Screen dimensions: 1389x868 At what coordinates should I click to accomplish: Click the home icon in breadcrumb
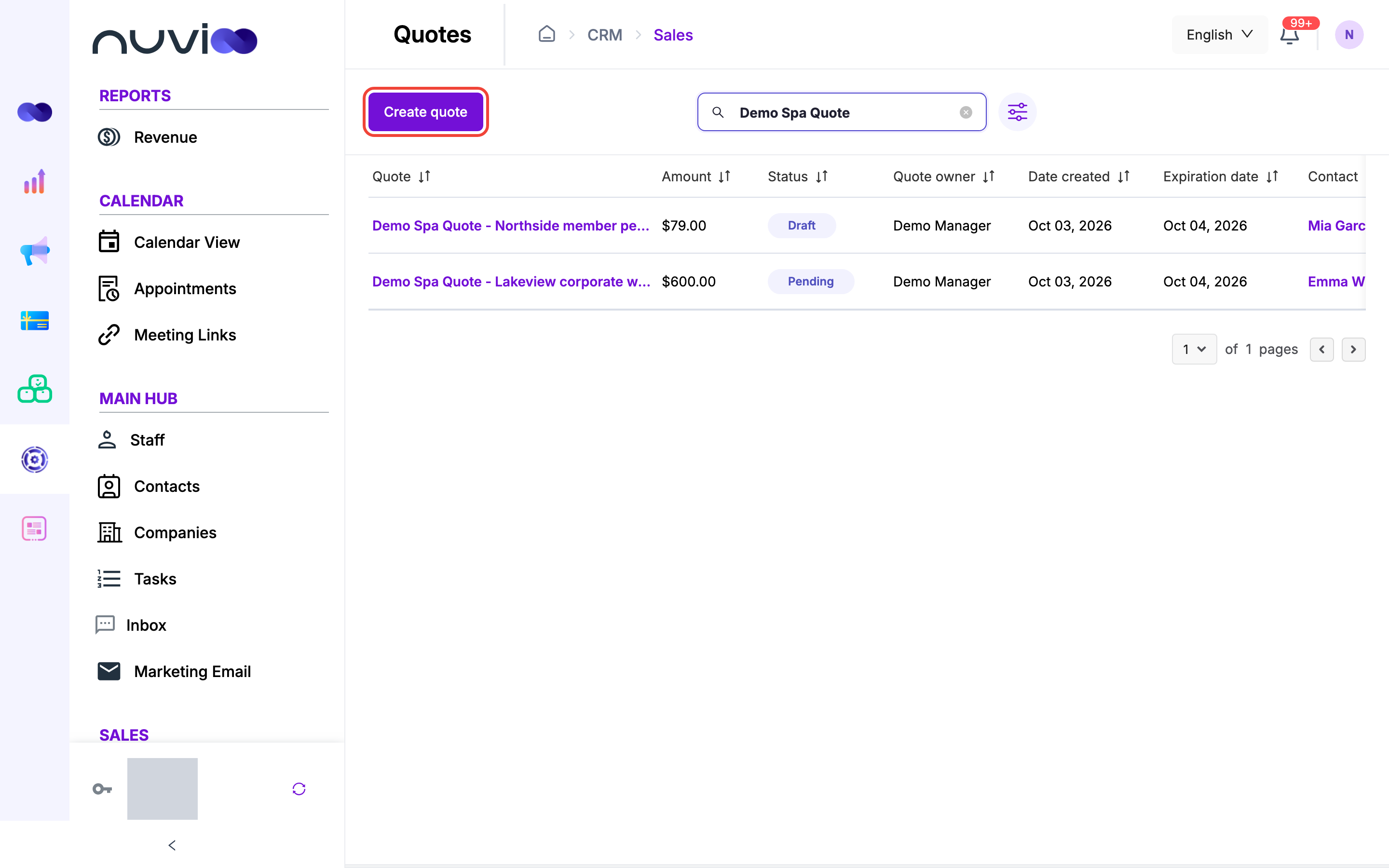click(x=546, y=34)
